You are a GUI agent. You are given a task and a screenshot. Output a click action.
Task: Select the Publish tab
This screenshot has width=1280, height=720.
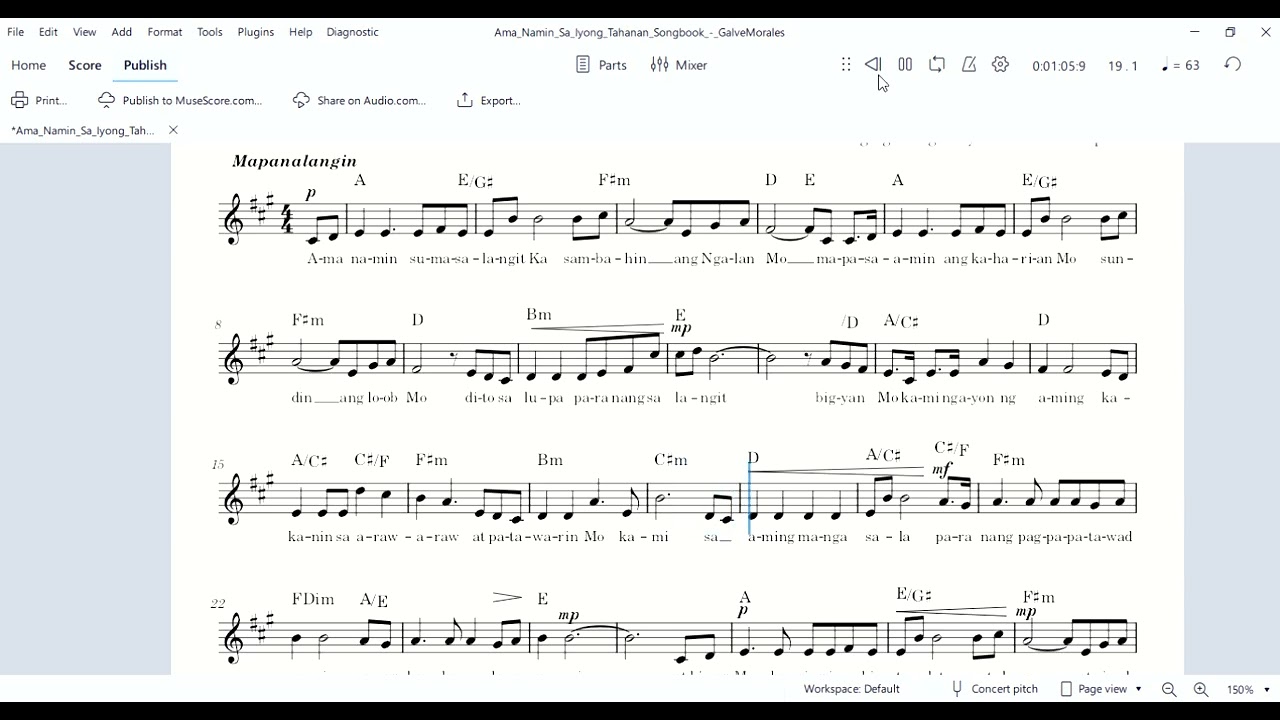[145, 65]
